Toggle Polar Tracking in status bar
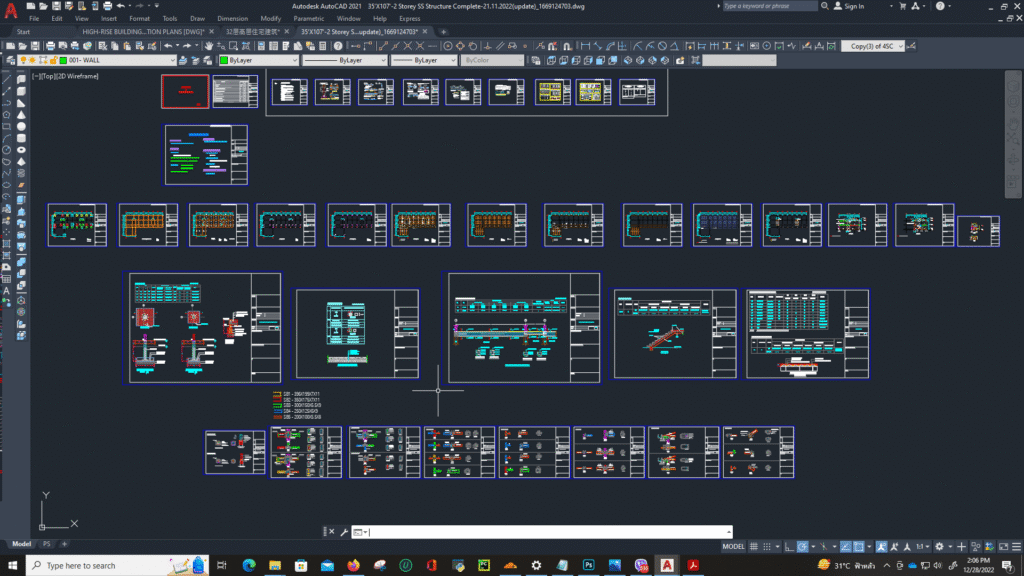 [x=803, y=547]
